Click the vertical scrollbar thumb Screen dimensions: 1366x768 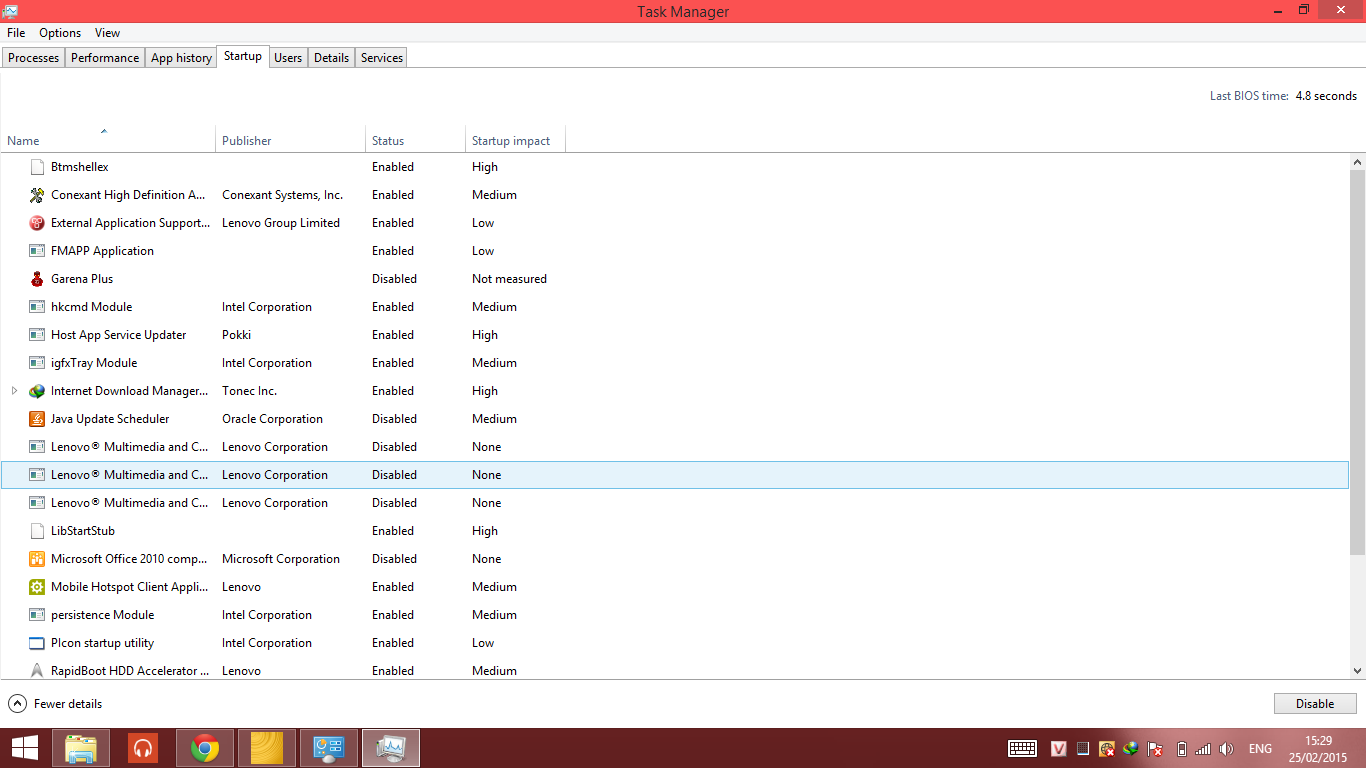tap(1357, 362)
